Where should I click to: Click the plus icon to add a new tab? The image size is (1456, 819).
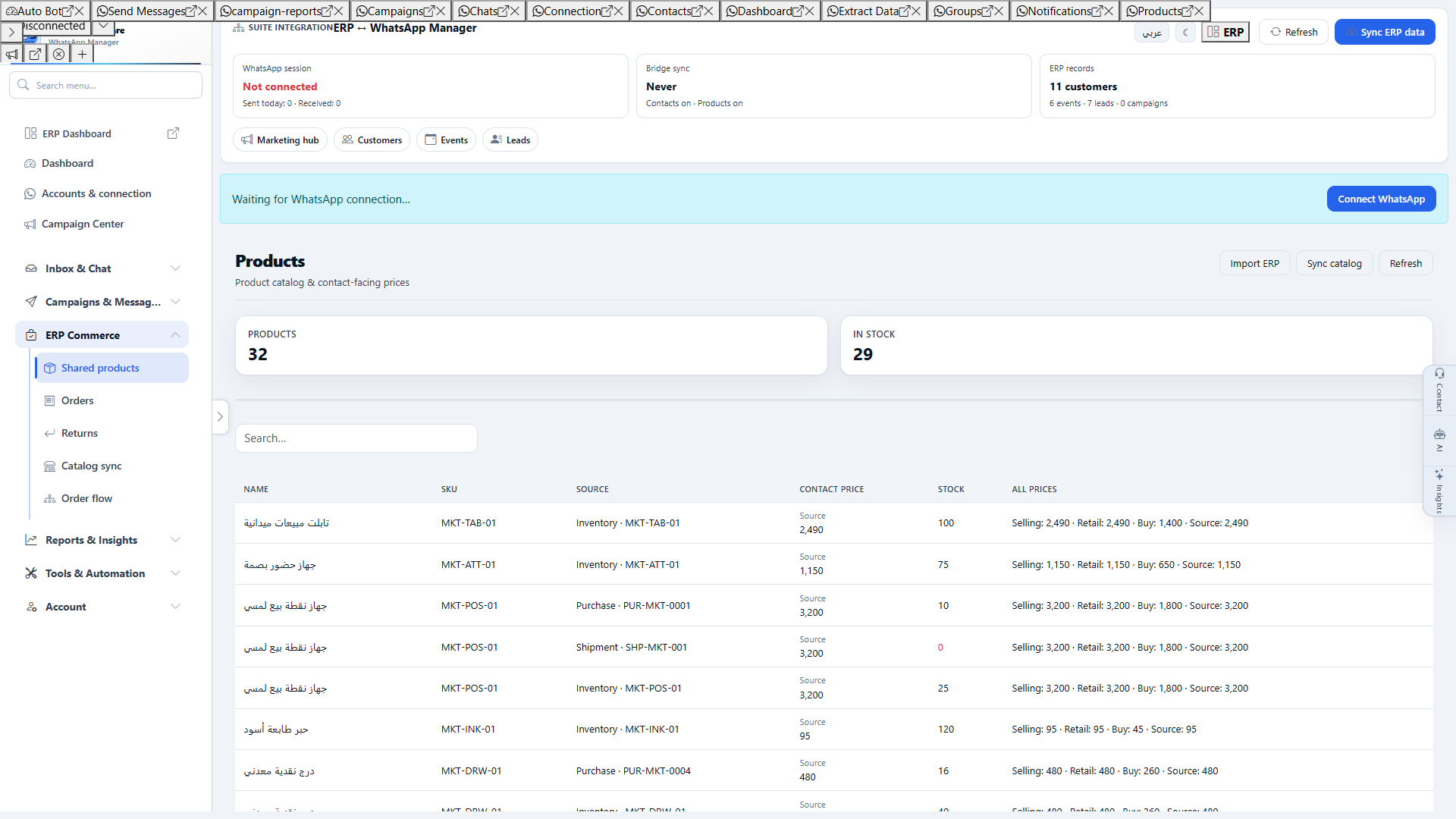(x=82, y=54)
